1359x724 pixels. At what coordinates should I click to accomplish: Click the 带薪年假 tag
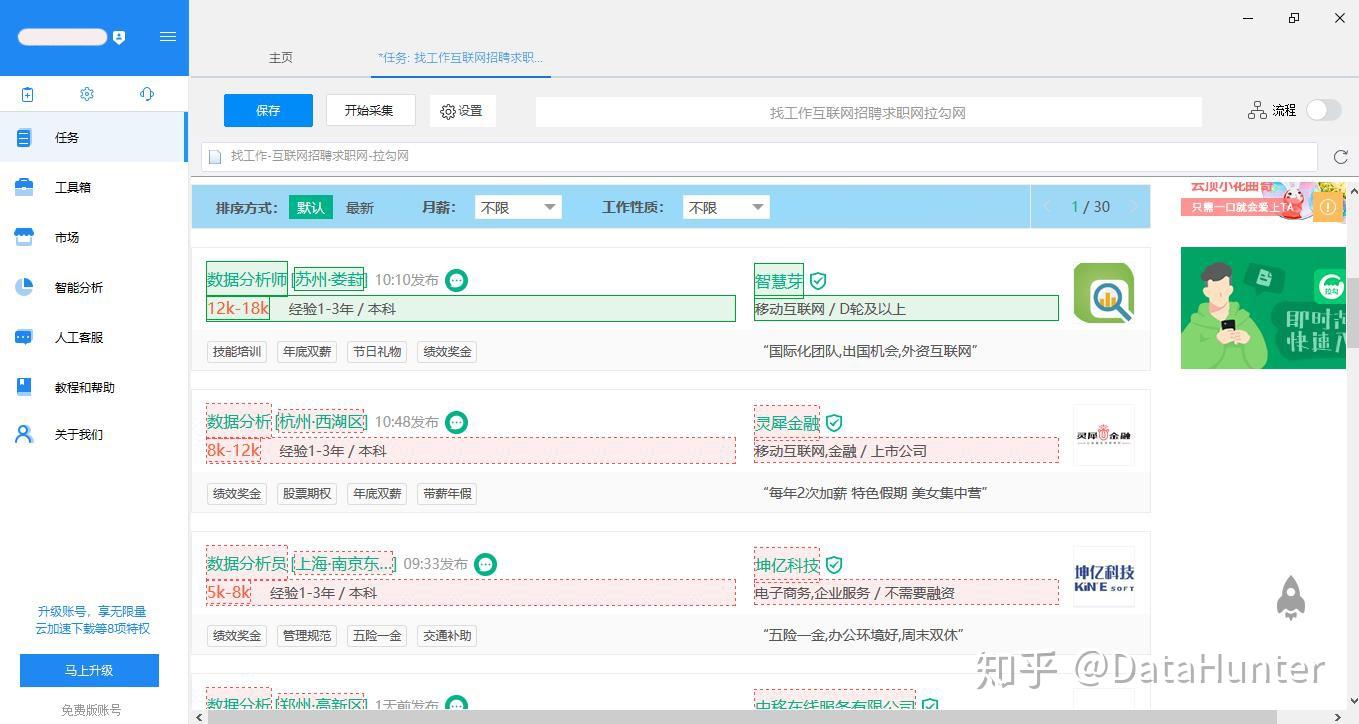pos(447,493)
